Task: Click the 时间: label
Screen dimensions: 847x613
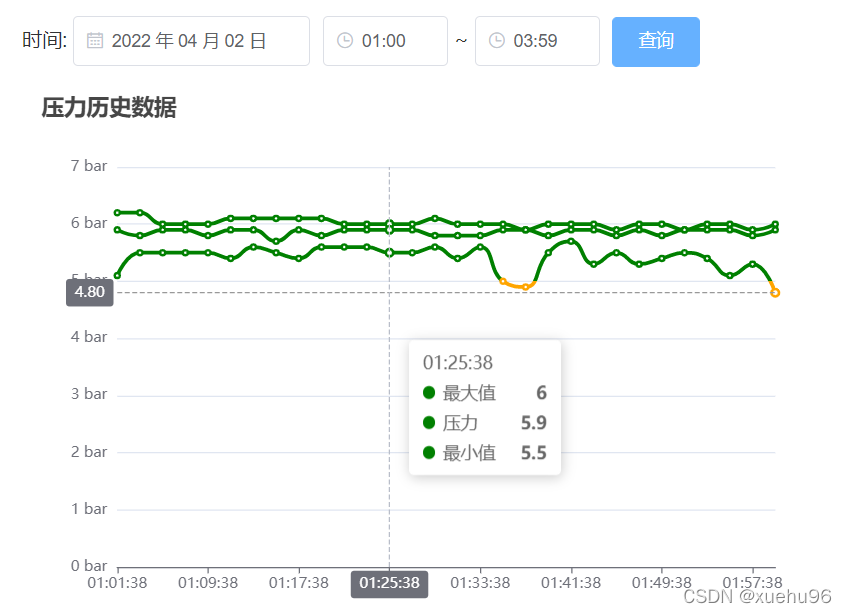Action: [x=44, y=40]
